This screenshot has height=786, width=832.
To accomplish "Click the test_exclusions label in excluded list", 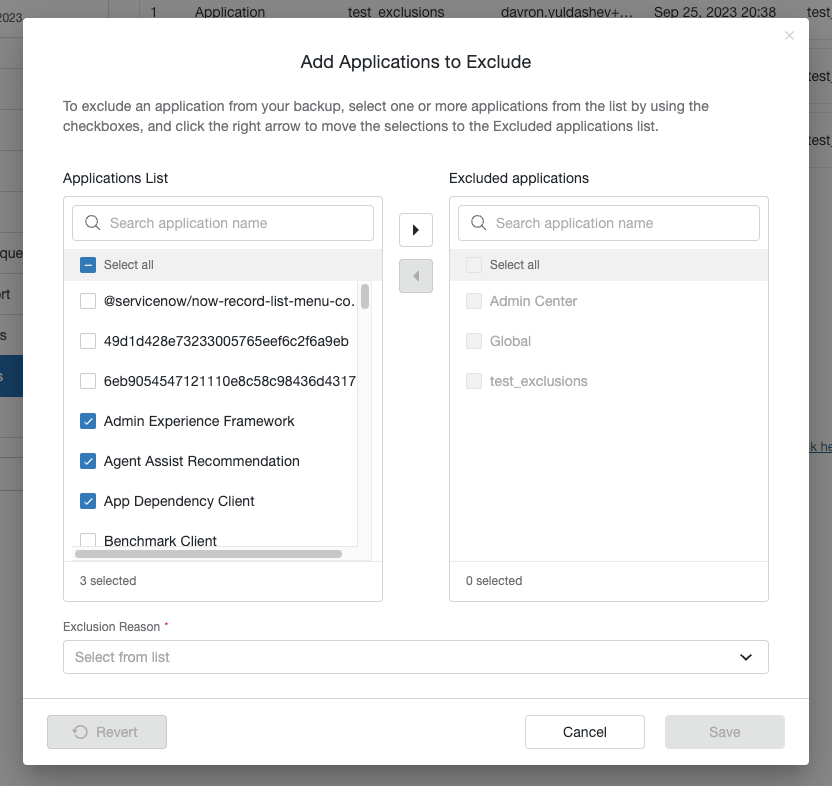I will 539,381.
